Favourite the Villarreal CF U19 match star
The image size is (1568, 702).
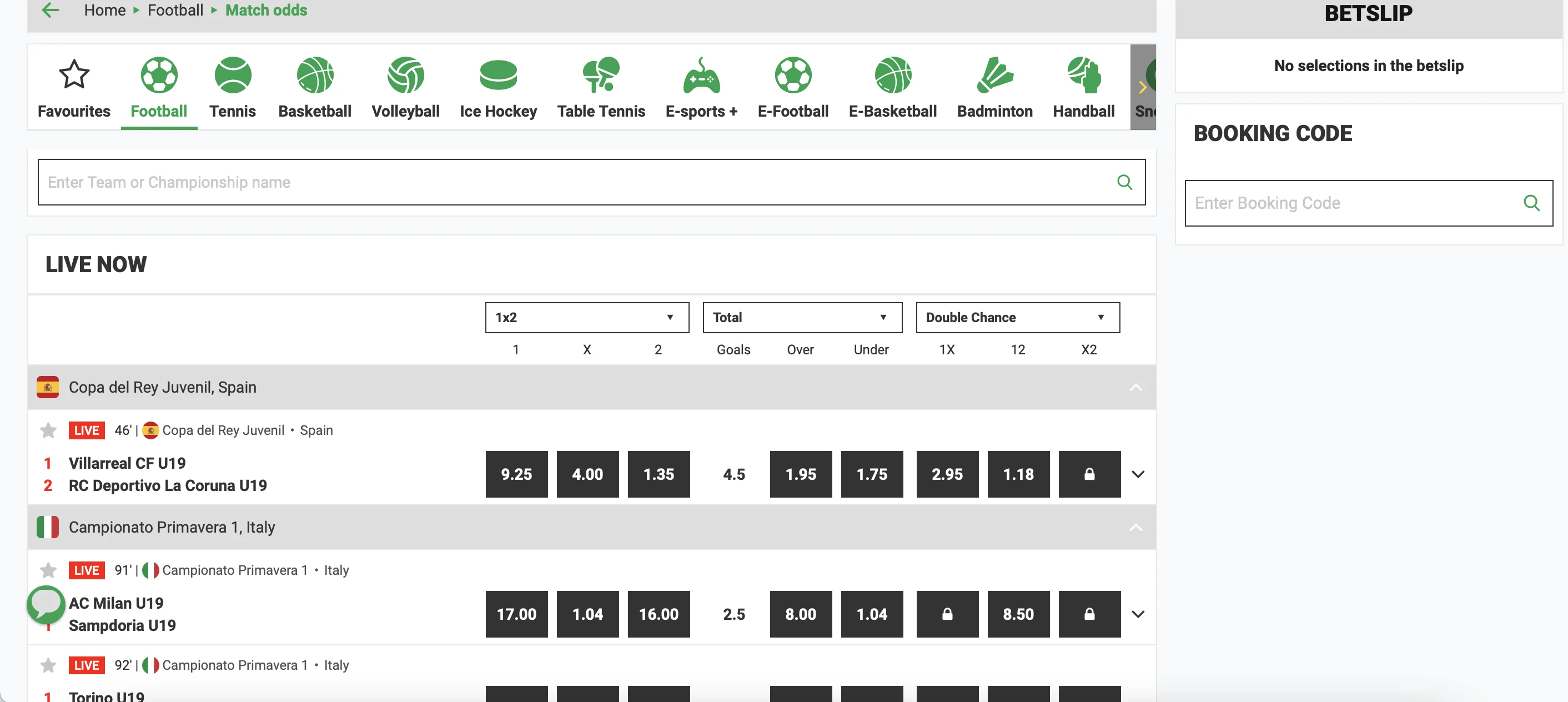[x=48, y=430]
